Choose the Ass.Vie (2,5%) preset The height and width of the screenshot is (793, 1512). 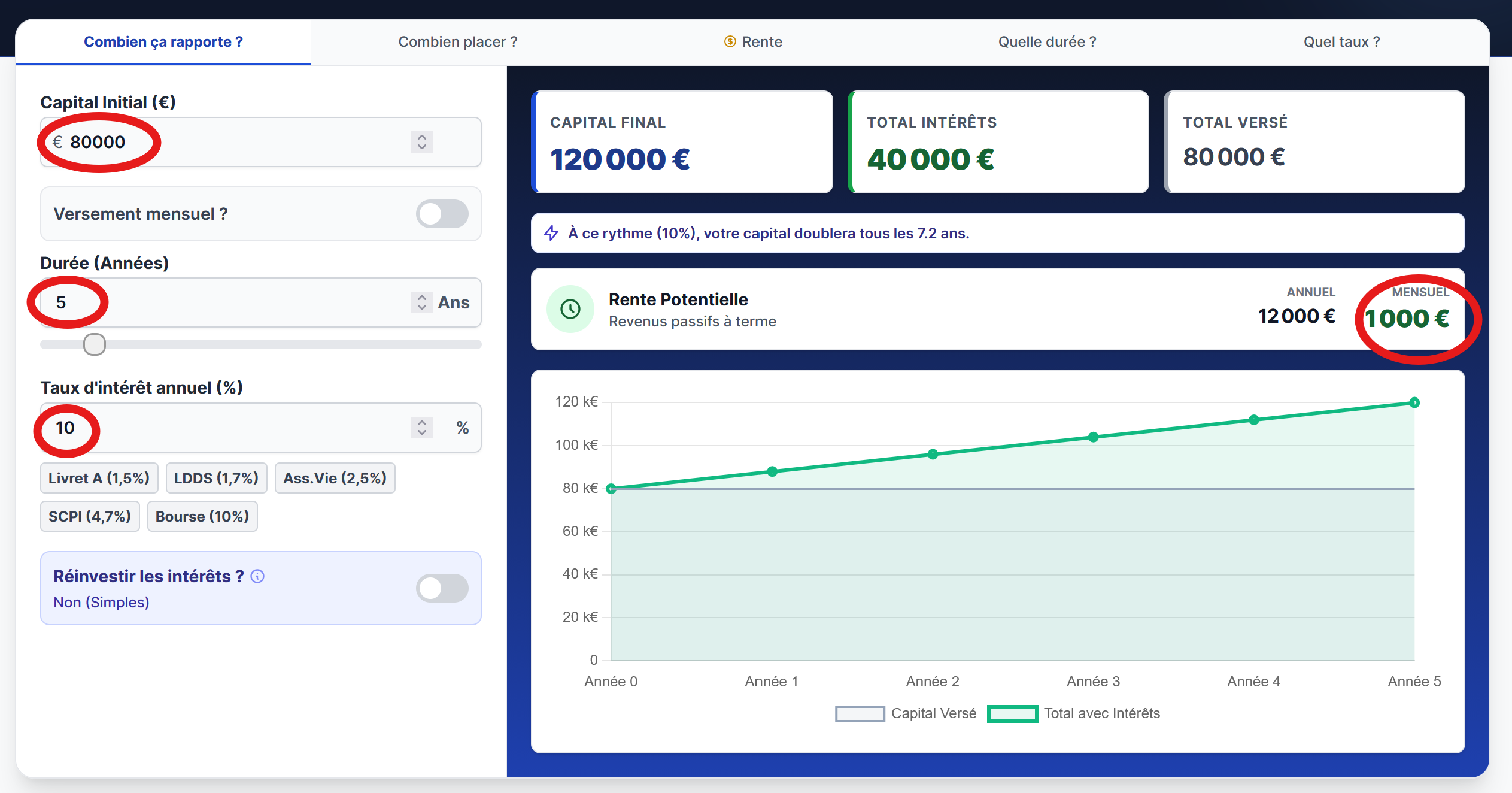[334, 478]
